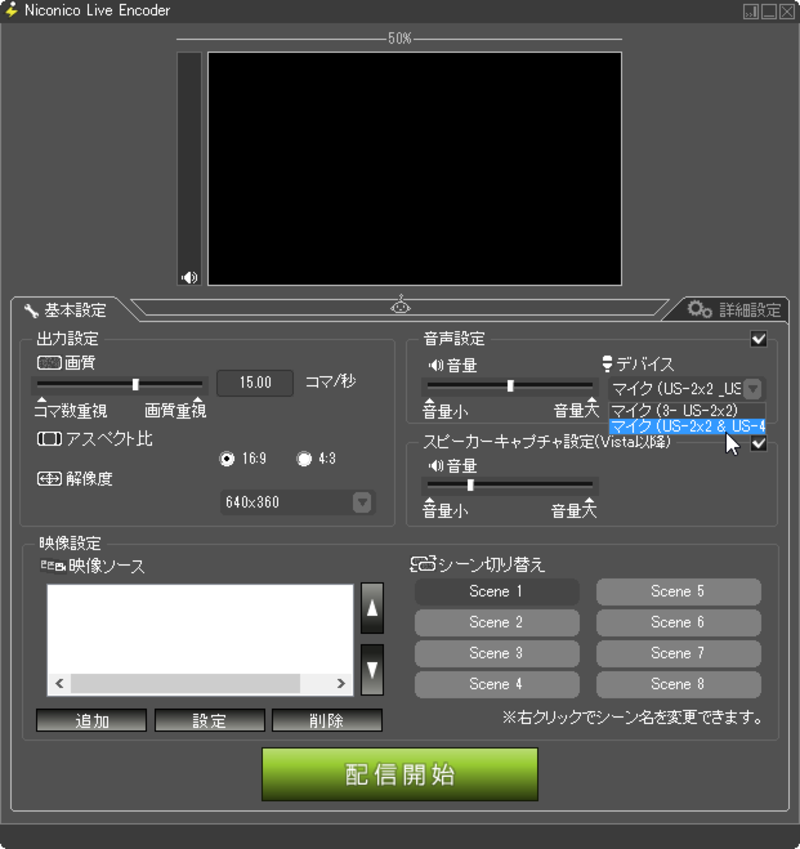Click the 画質 quality slider handle

tap(135, 384)
